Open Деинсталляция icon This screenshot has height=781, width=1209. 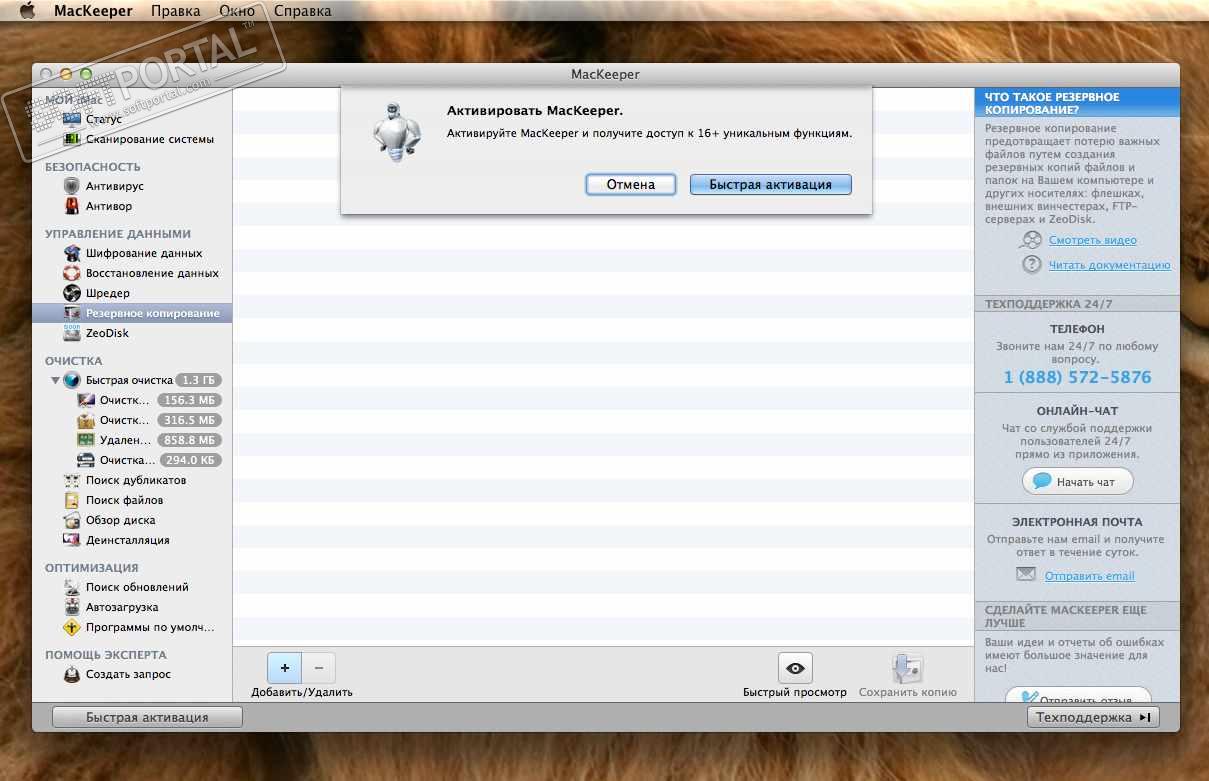tap(72, 540)
